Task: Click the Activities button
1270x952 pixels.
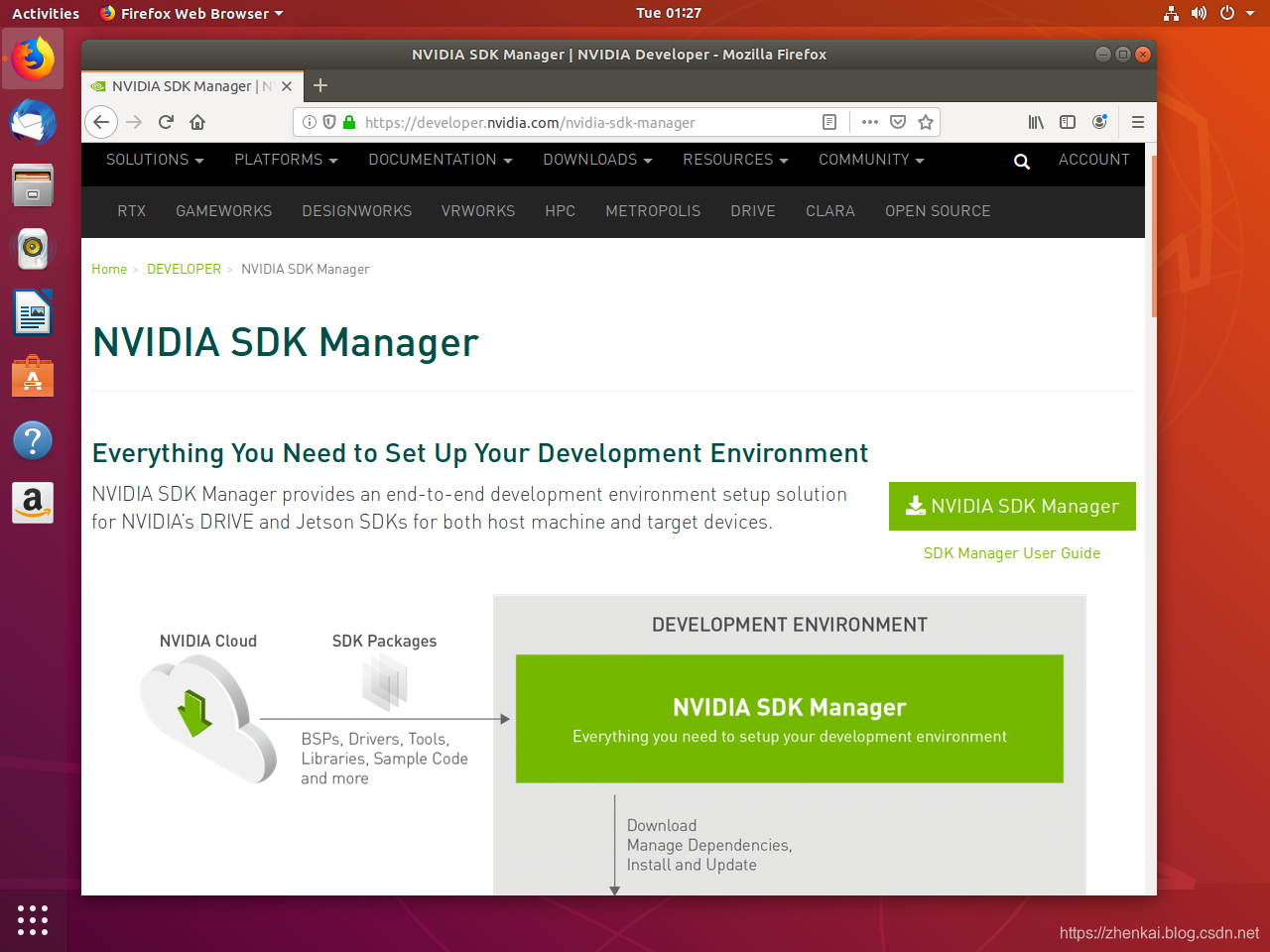Action: [46, 13]
